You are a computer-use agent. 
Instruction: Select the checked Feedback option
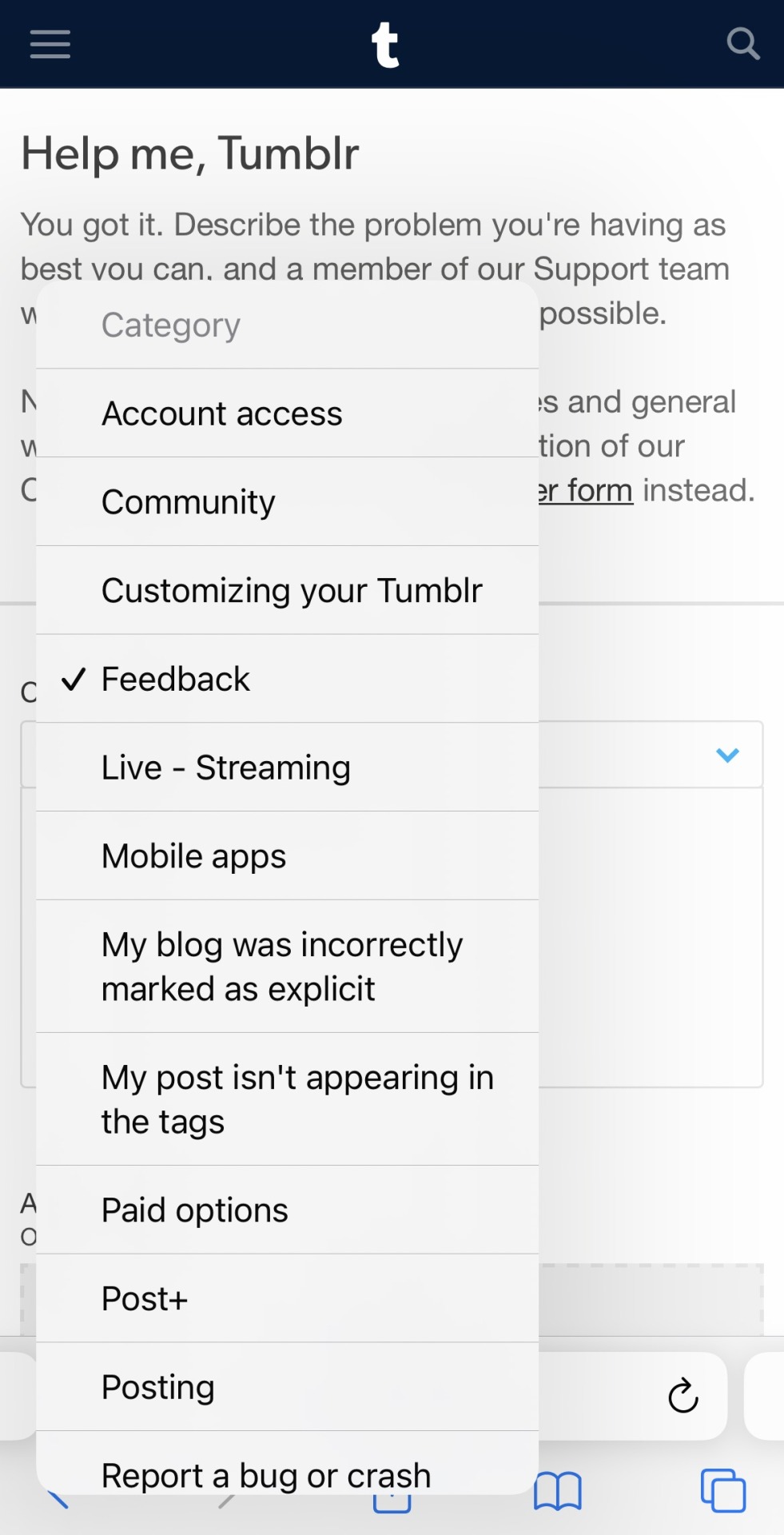pos(176,680)
